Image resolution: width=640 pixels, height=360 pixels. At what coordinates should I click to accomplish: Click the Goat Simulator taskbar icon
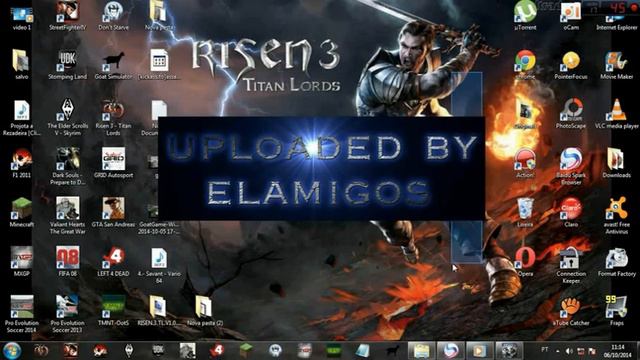(392, 350)
